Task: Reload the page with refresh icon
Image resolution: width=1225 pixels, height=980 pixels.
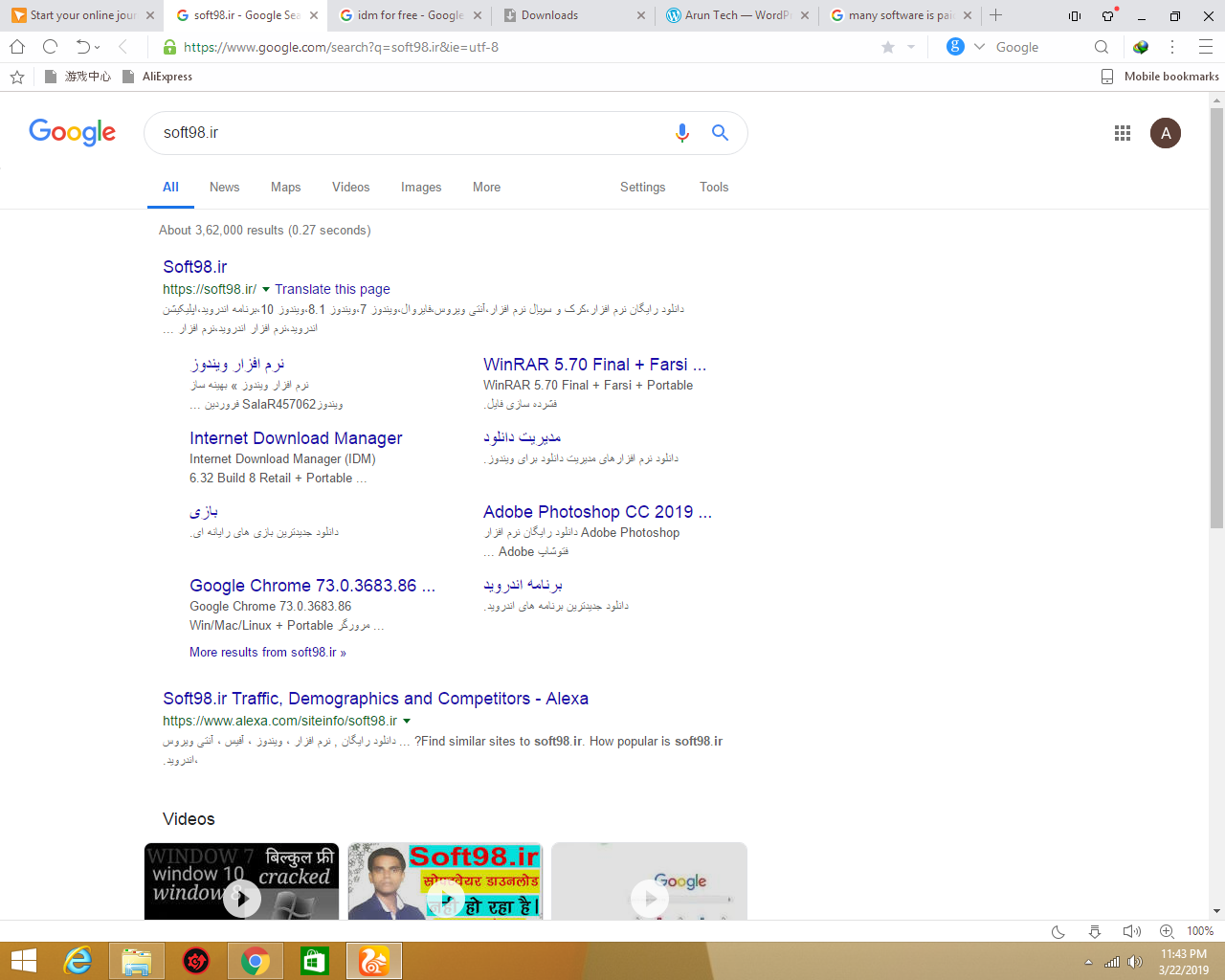Action: (51, 47)
